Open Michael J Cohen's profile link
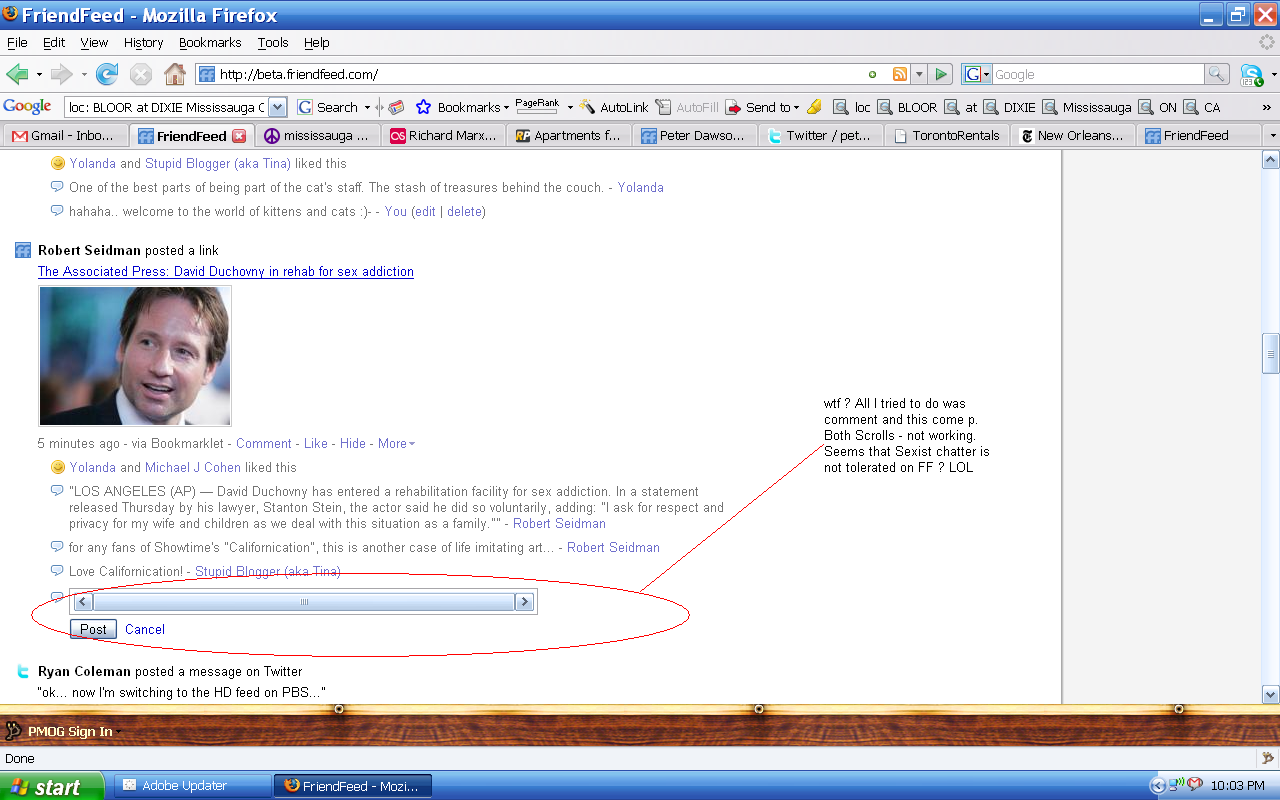The width and height of the screenshot is (1280, 800). [x=193, y=467]
